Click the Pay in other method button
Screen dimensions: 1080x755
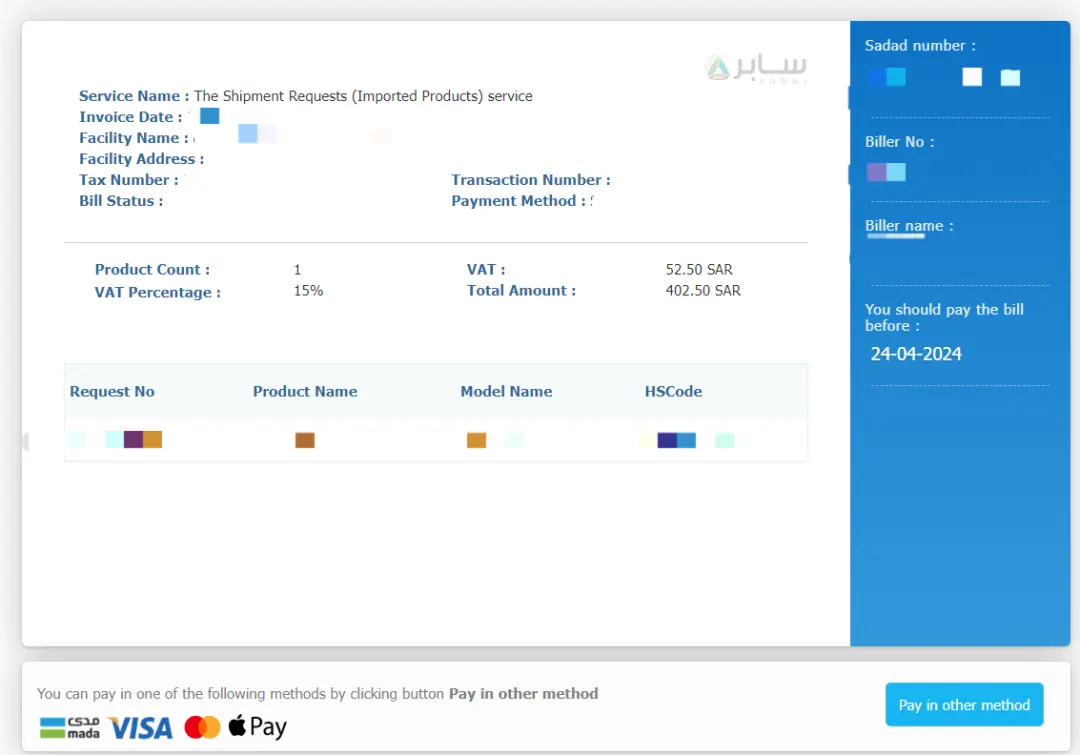964,704
